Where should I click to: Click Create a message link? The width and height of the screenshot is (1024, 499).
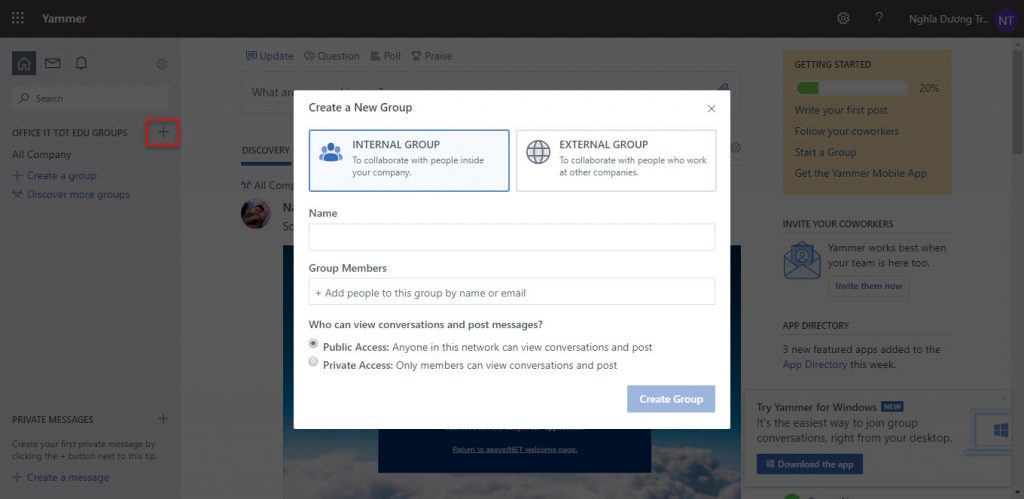(61, 477)
